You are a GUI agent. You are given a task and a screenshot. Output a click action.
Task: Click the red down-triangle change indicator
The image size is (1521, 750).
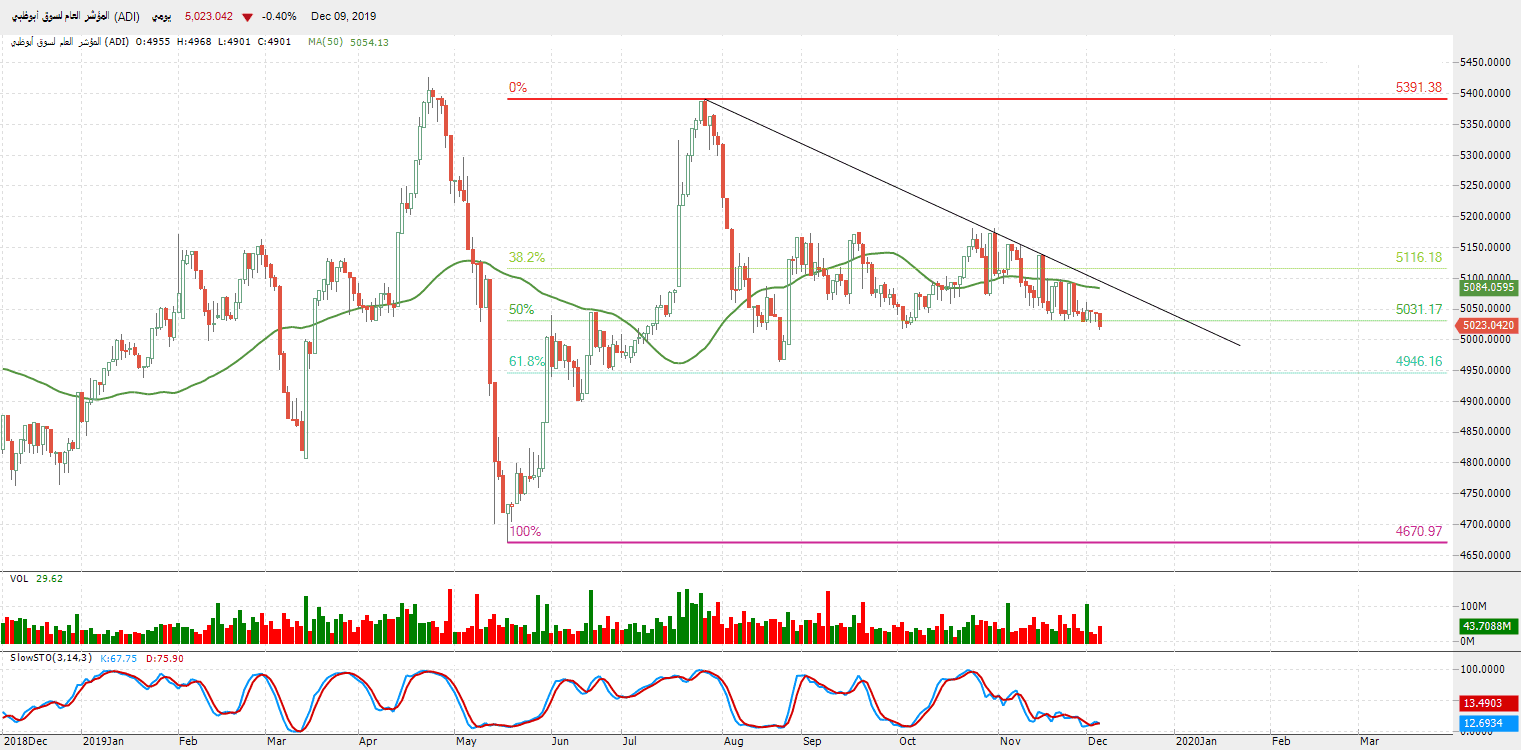(247, 17)
